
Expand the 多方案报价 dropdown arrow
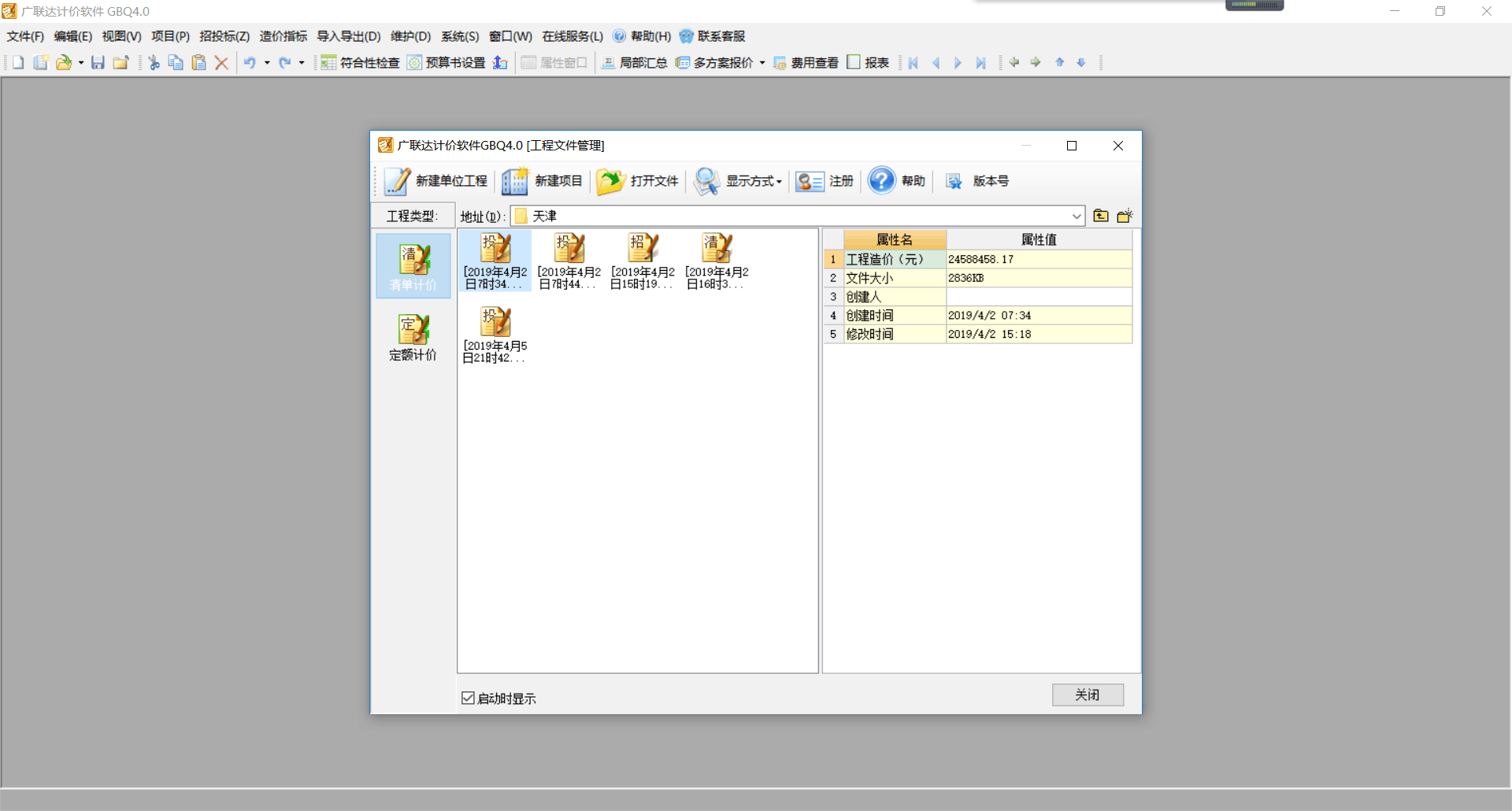[x=762, y=63]
